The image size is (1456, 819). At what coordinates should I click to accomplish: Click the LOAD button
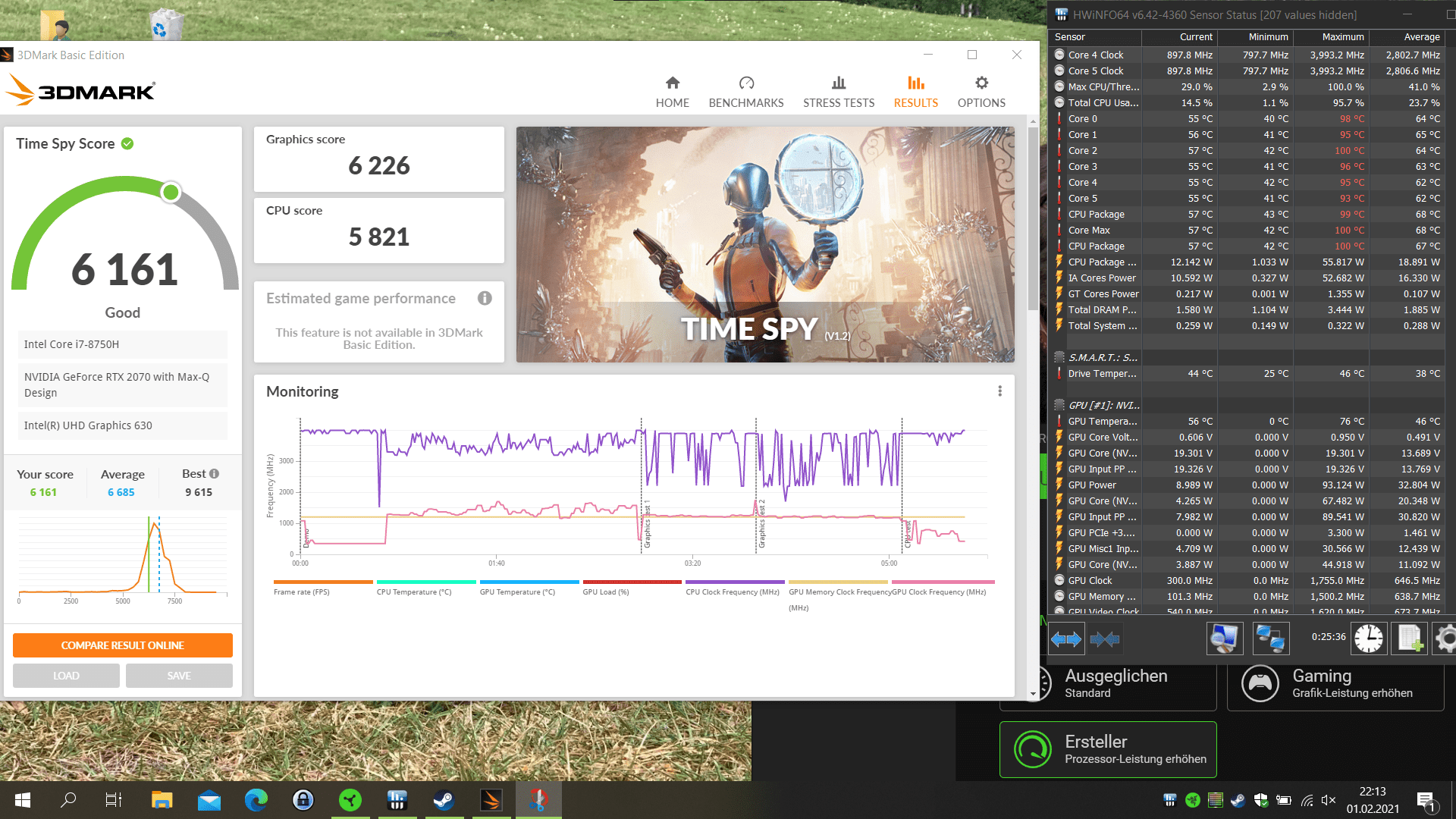pyautogui.click(x=66, y=676)
